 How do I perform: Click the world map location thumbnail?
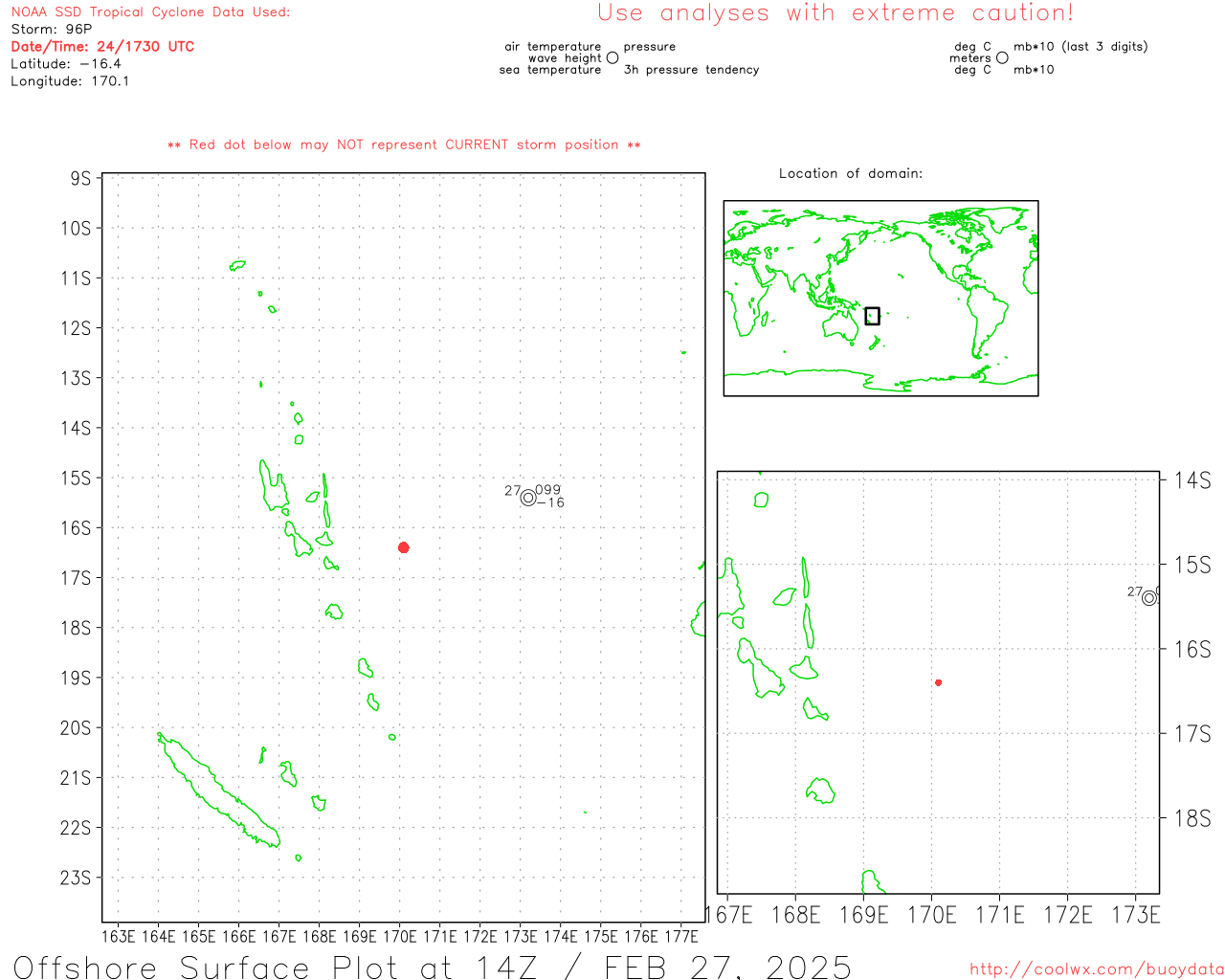(880, 299)
